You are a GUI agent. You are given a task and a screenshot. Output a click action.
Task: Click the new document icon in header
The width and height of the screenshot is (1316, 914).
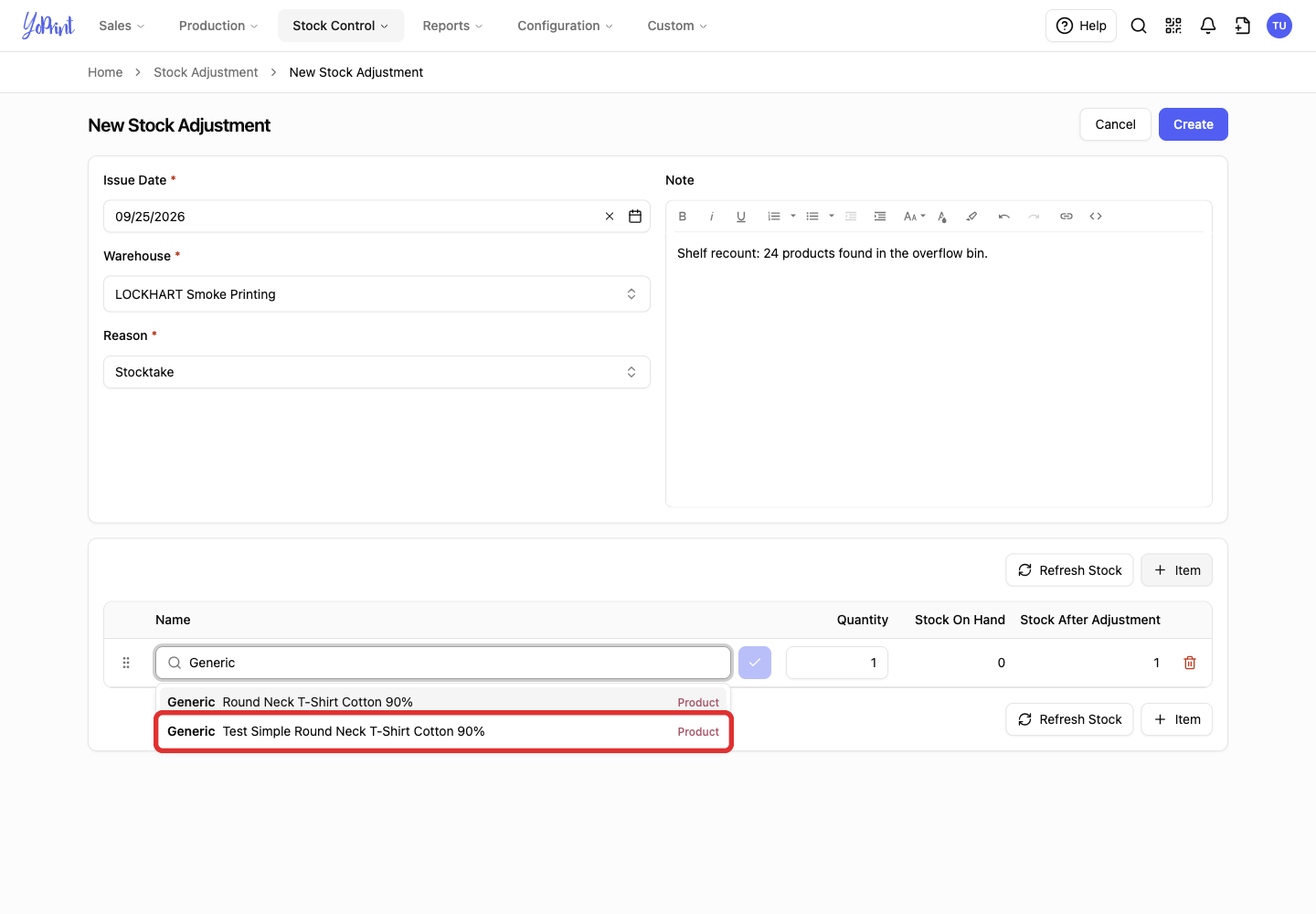1243,26
